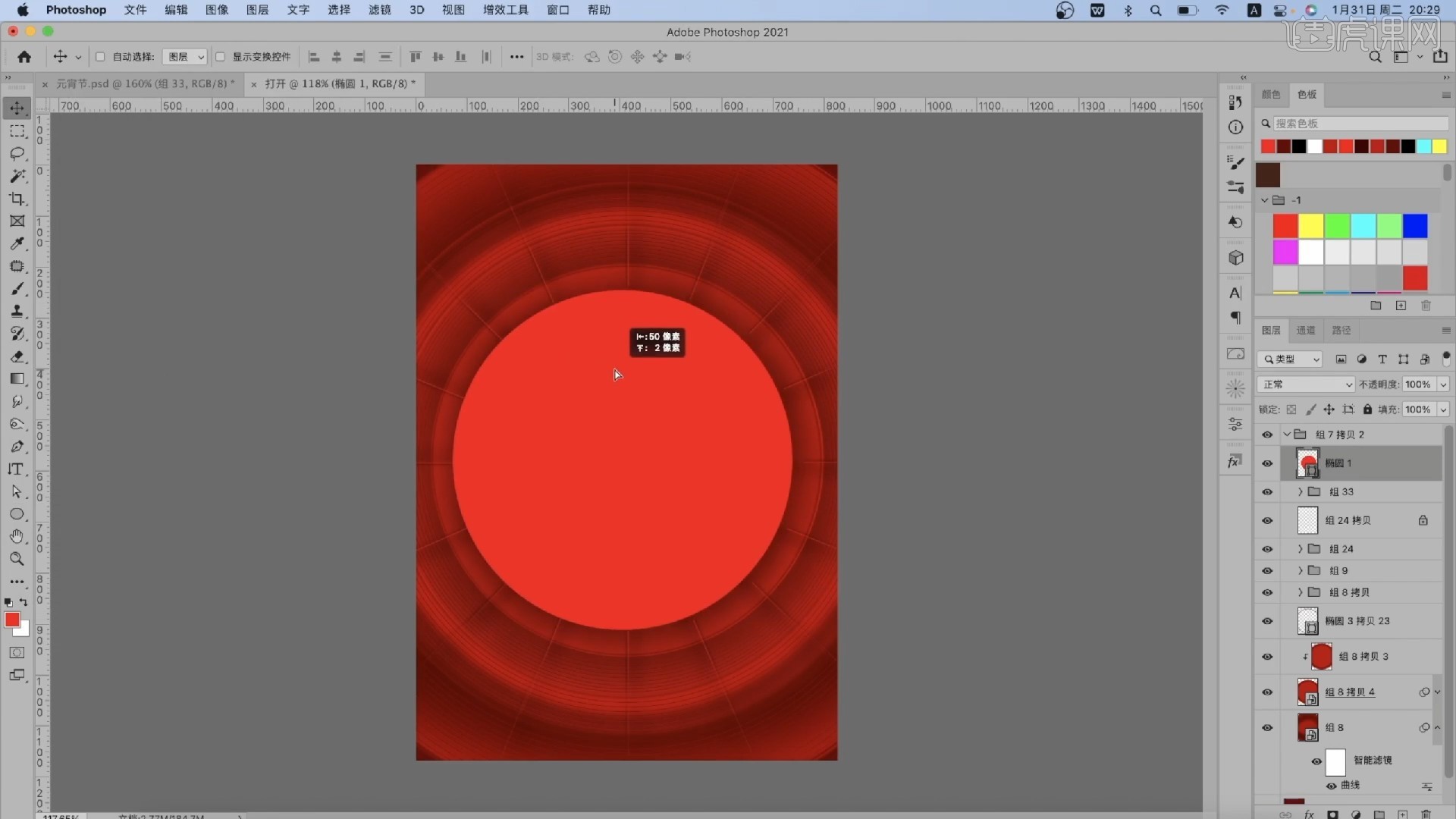This screenshot has height=819, width=1456.
Task: Select the Brush tool
Action: click(x=17, y=289)
